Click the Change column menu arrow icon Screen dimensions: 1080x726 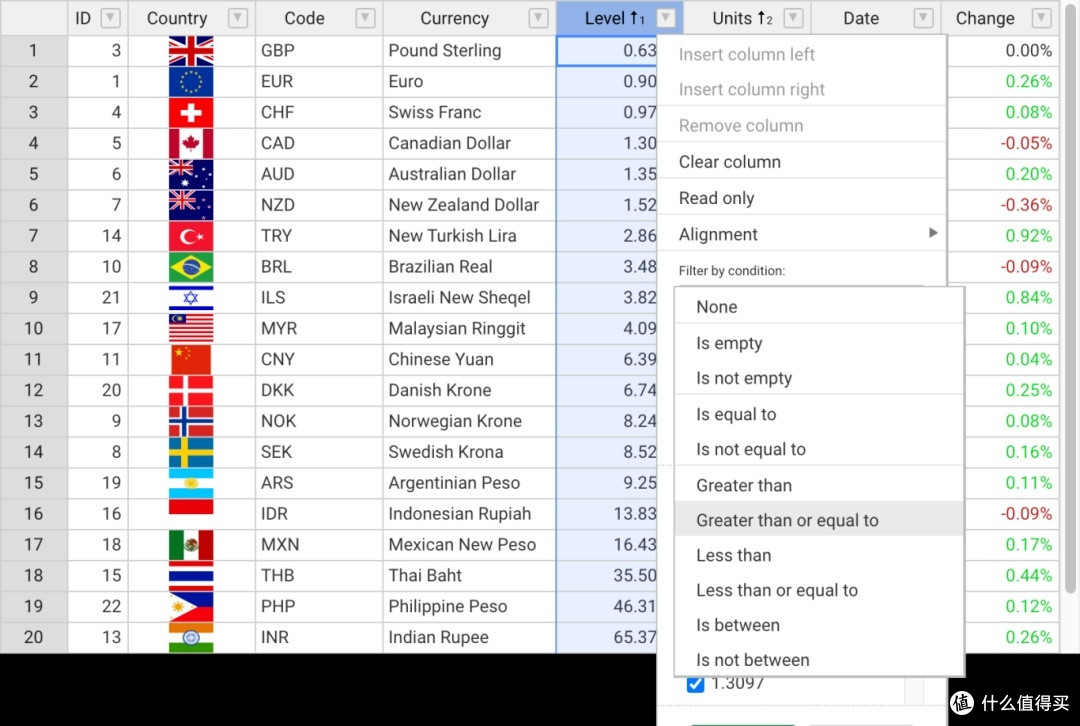coord(1041,18)
